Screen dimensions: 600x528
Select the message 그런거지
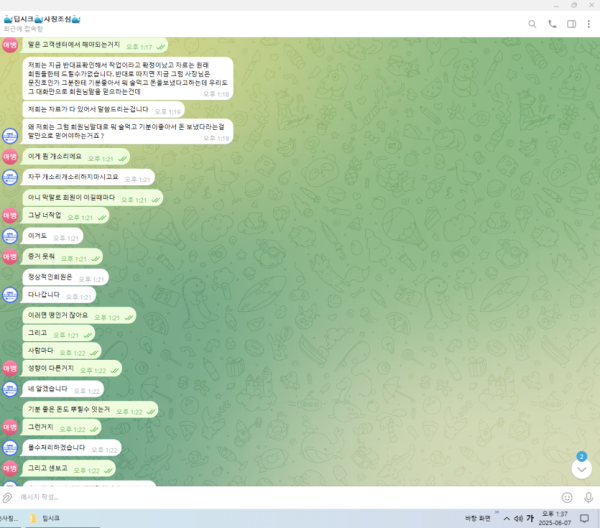coord(62,427)
